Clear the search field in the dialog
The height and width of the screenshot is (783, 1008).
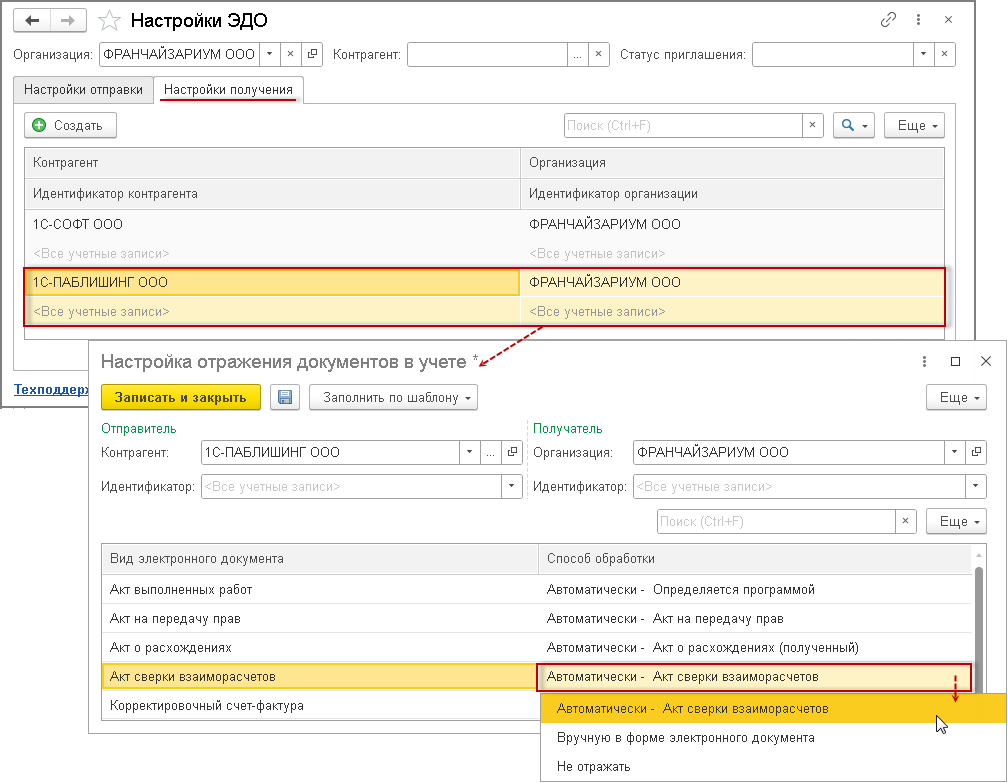(x=906, y=521)
